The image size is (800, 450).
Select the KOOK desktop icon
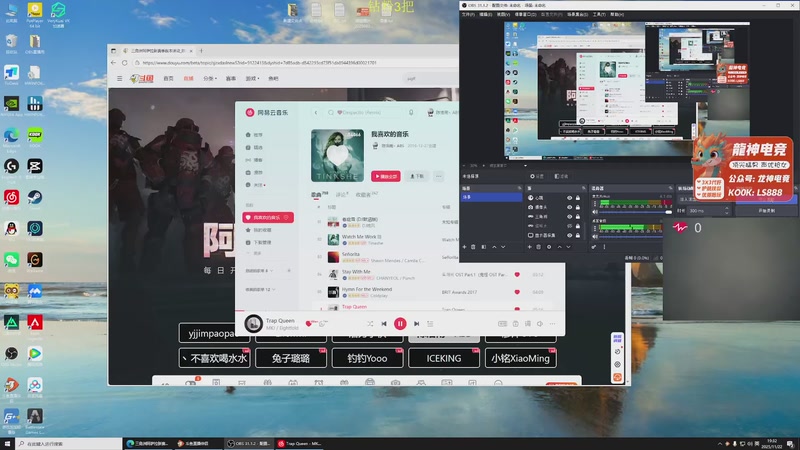click(35, 137)
